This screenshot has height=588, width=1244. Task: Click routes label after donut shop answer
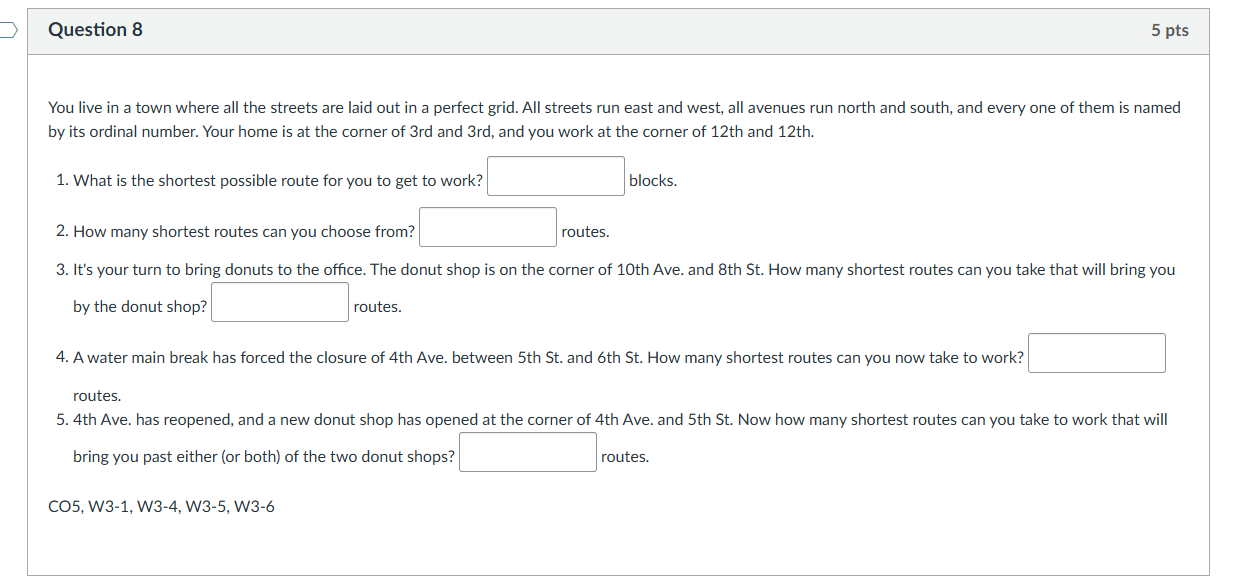point(377,306)
